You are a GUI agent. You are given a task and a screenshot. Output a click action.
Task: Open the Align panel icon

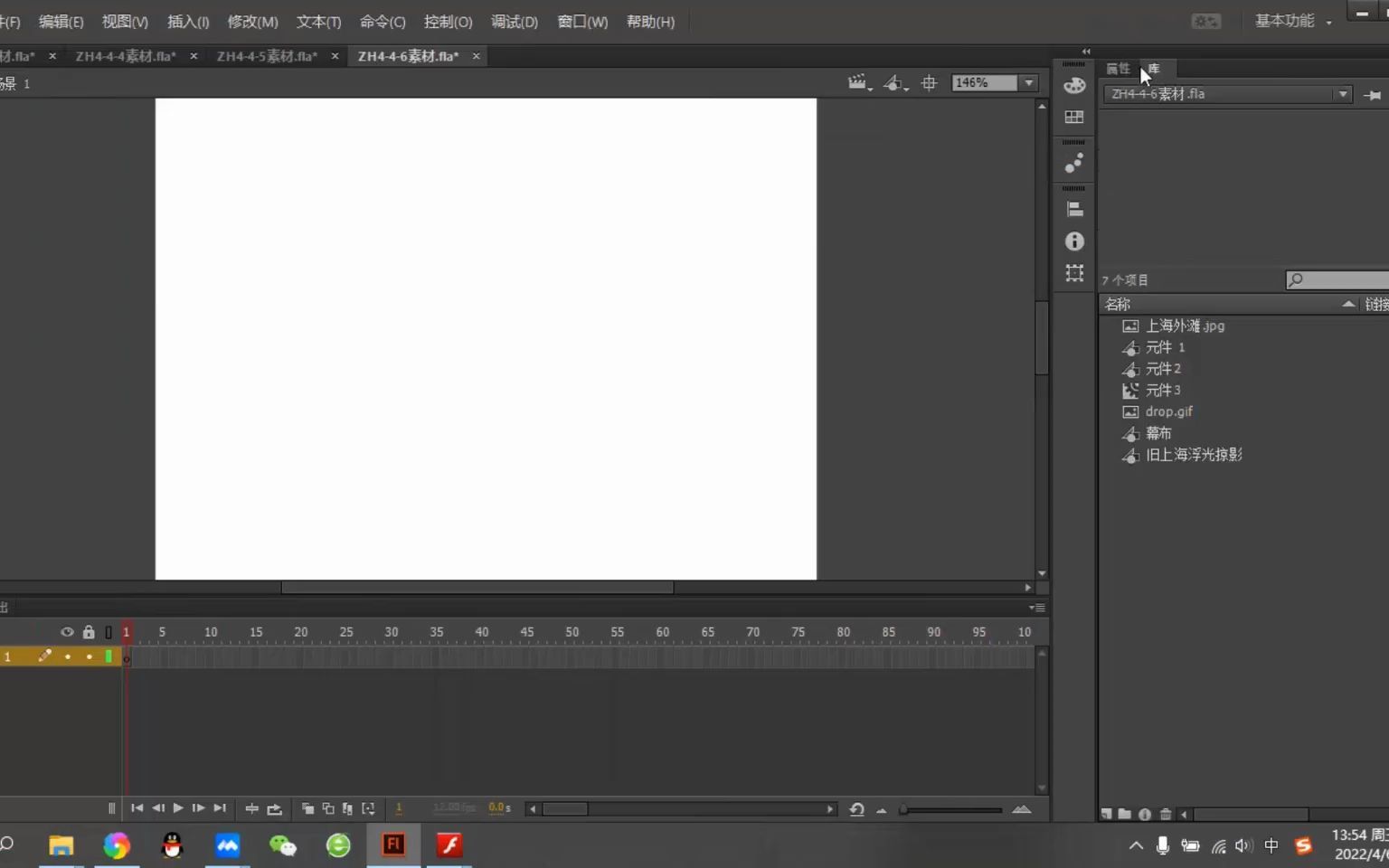point(1074,209)
